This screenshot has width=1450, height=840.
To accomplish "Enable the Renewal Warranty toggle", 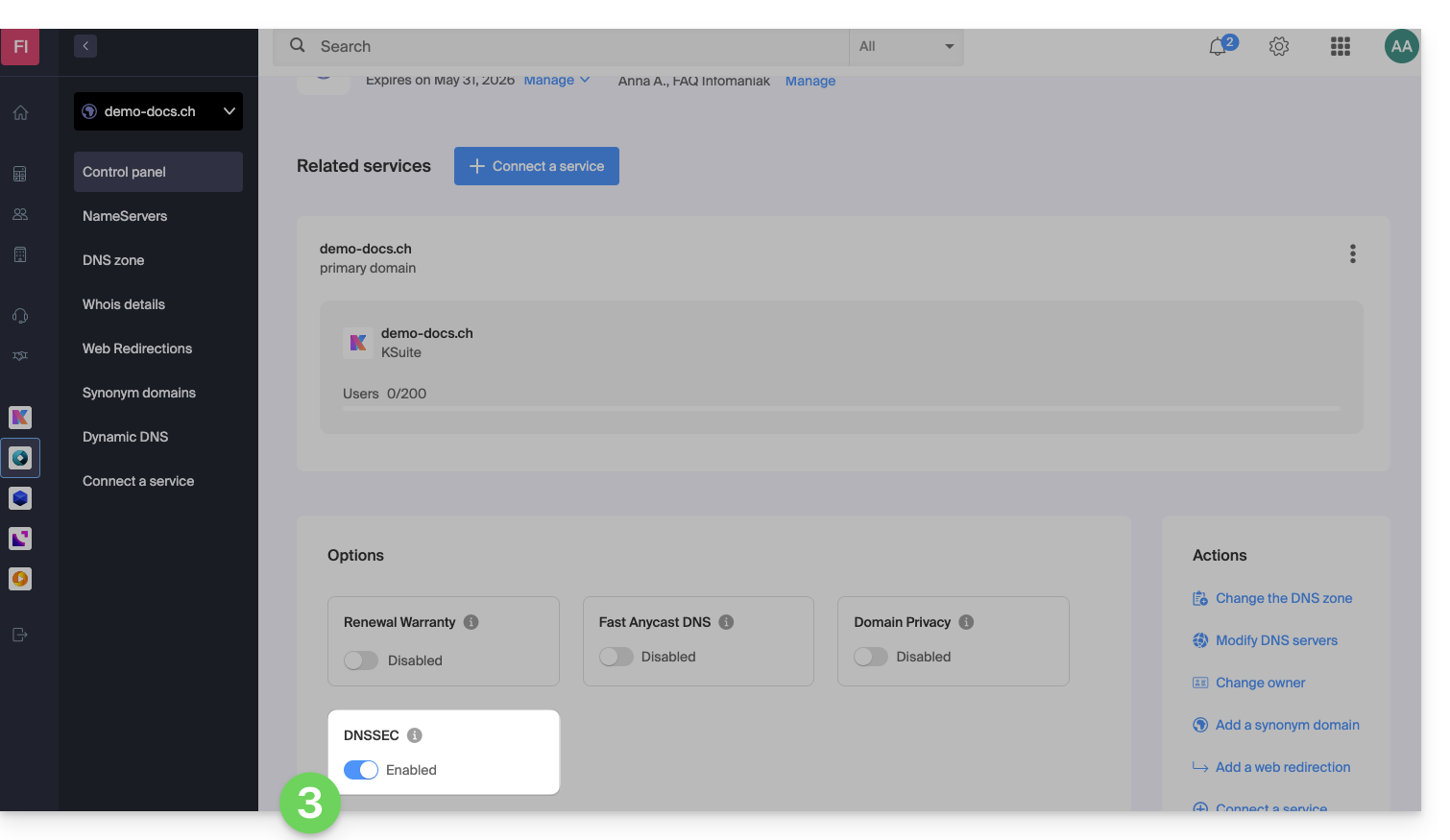I will click(361, 660).
